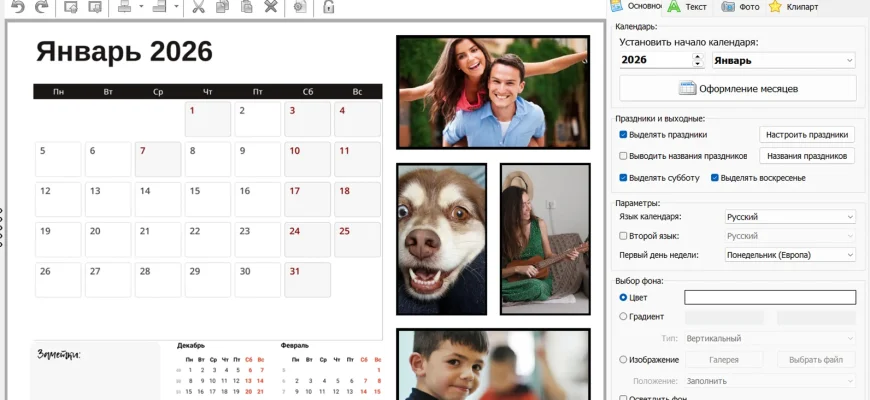Undo the last action in toolbar
The height and width of the screenshot is (400, 870).
pos(18,7)
